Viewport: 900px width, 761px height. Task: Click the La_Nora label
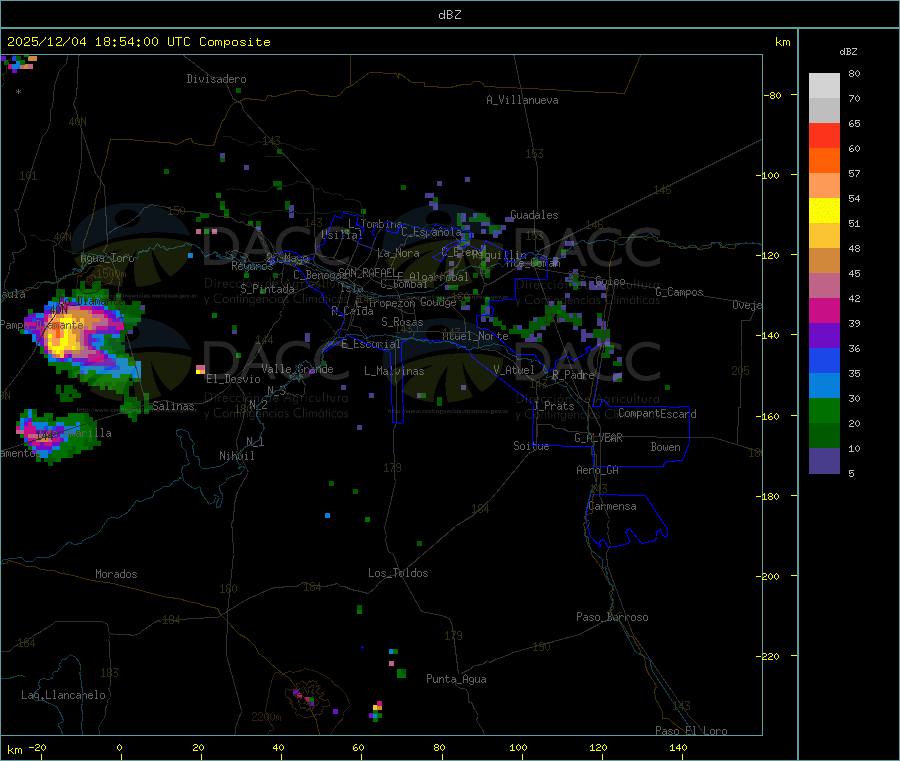pos(398,253)
